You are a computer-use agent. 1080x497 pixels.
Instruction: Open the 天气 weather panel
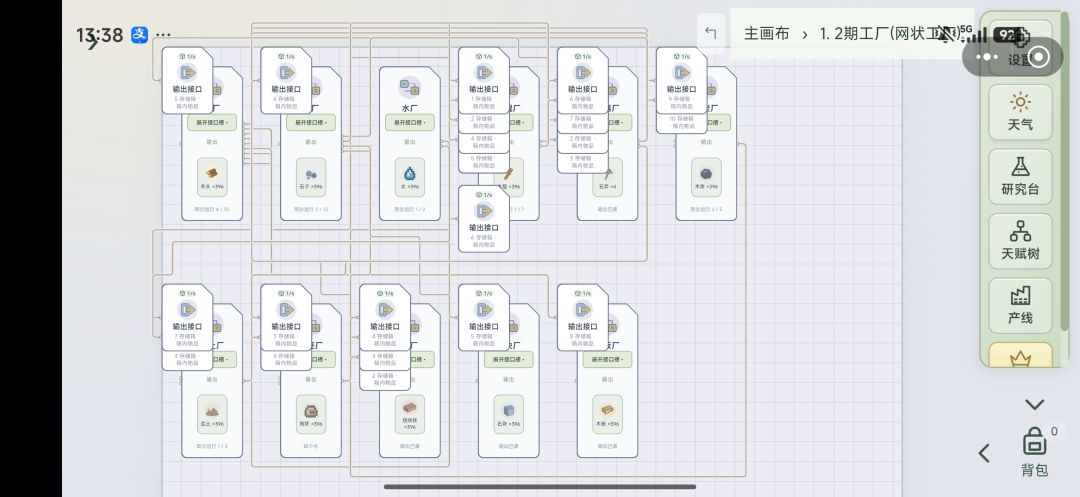[1020, 113]
